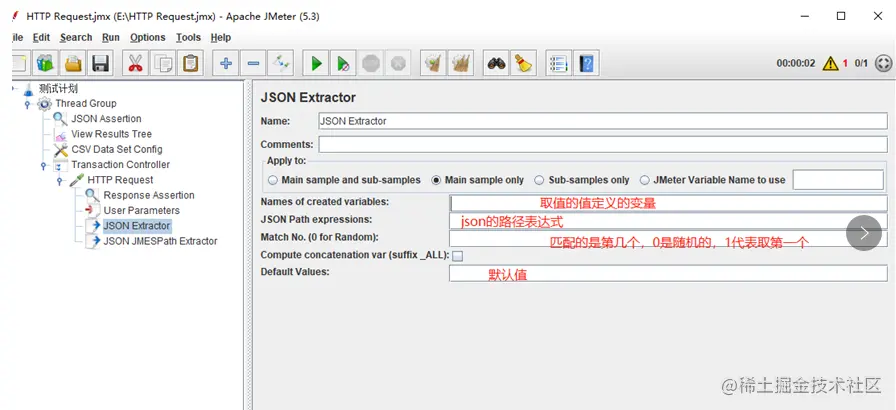Cut selection using scissors icon
896x410 pixels.
point(135,63)
